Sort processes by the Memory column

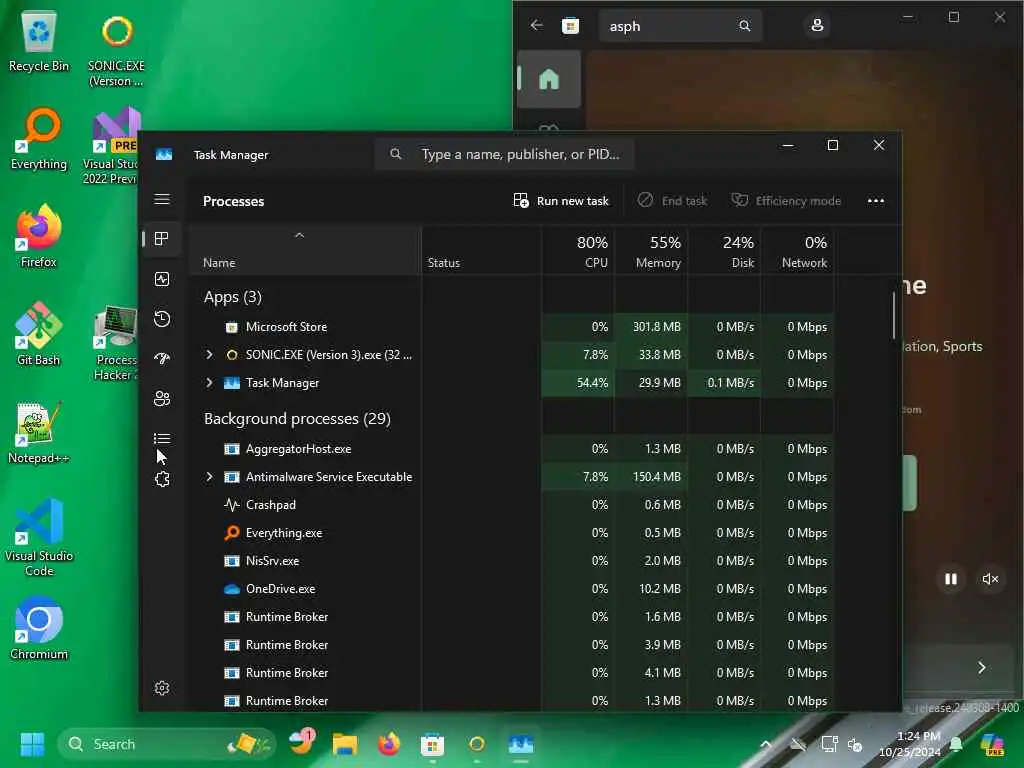point(651,251)
